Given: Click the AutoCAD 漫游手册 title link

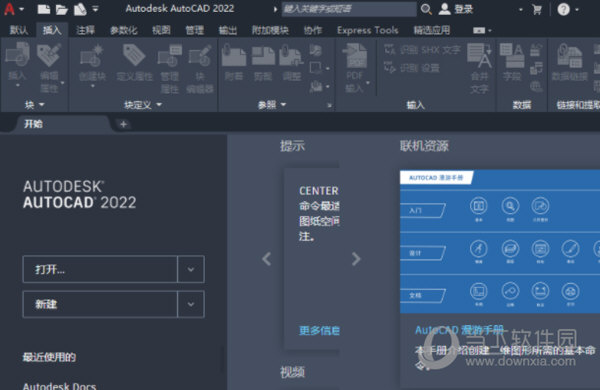Looking at the screenshot, I should point(460,330).
